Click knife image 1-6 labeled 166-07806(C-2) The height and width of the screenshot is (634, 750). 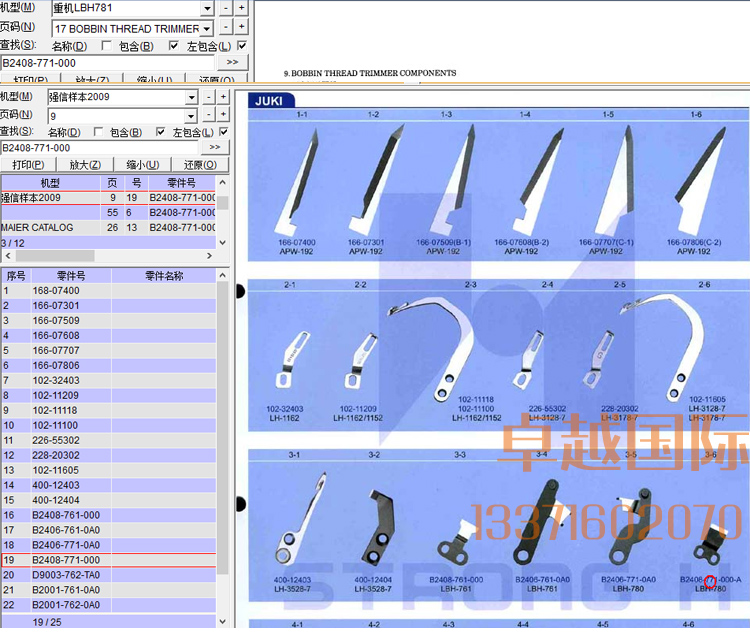(x=700, y=181)
